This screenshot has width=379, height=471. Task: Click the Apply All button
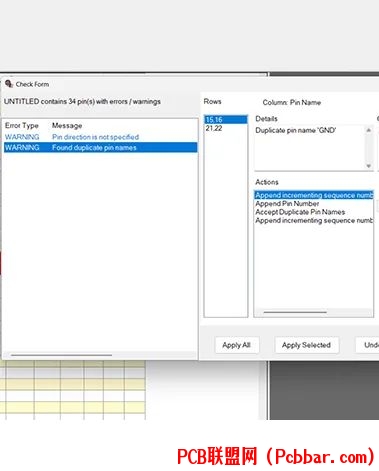(x=237, y=345)
